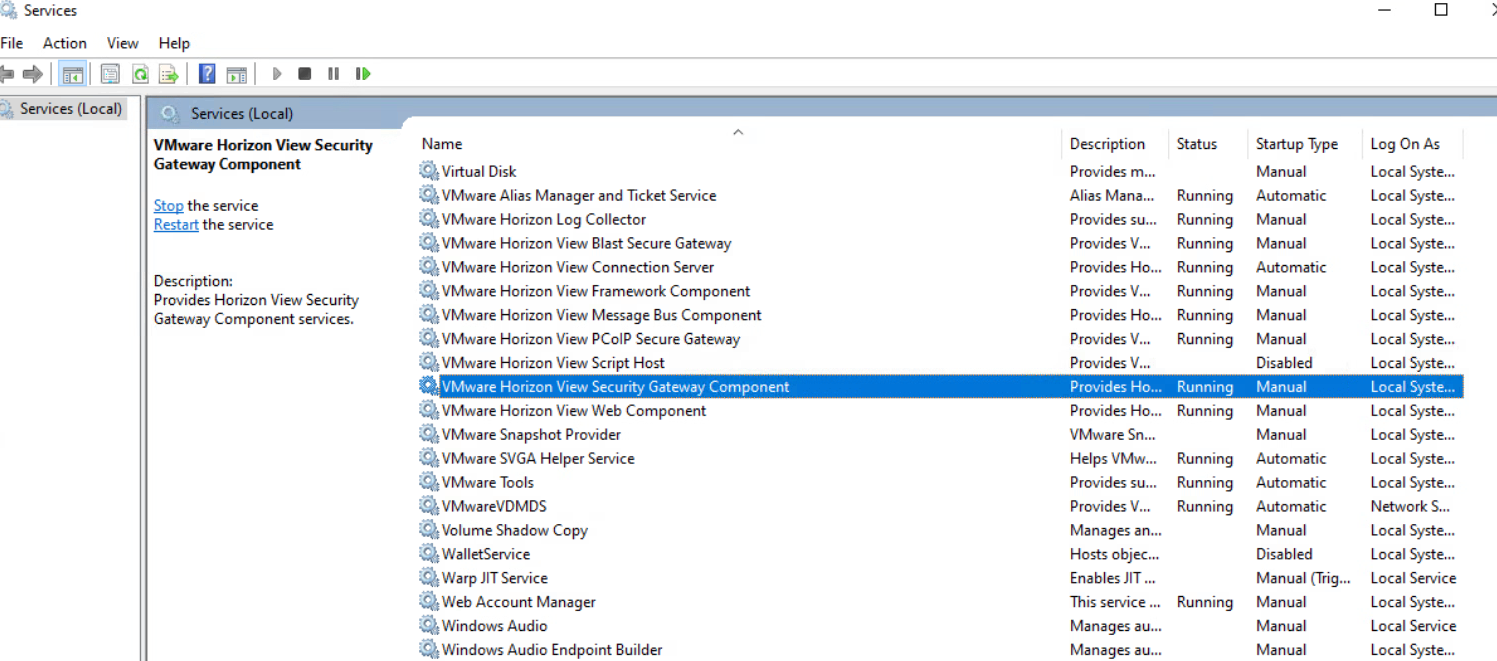Click 'This service ...' description cell
1497x661 pixels.
[1115, 603]
